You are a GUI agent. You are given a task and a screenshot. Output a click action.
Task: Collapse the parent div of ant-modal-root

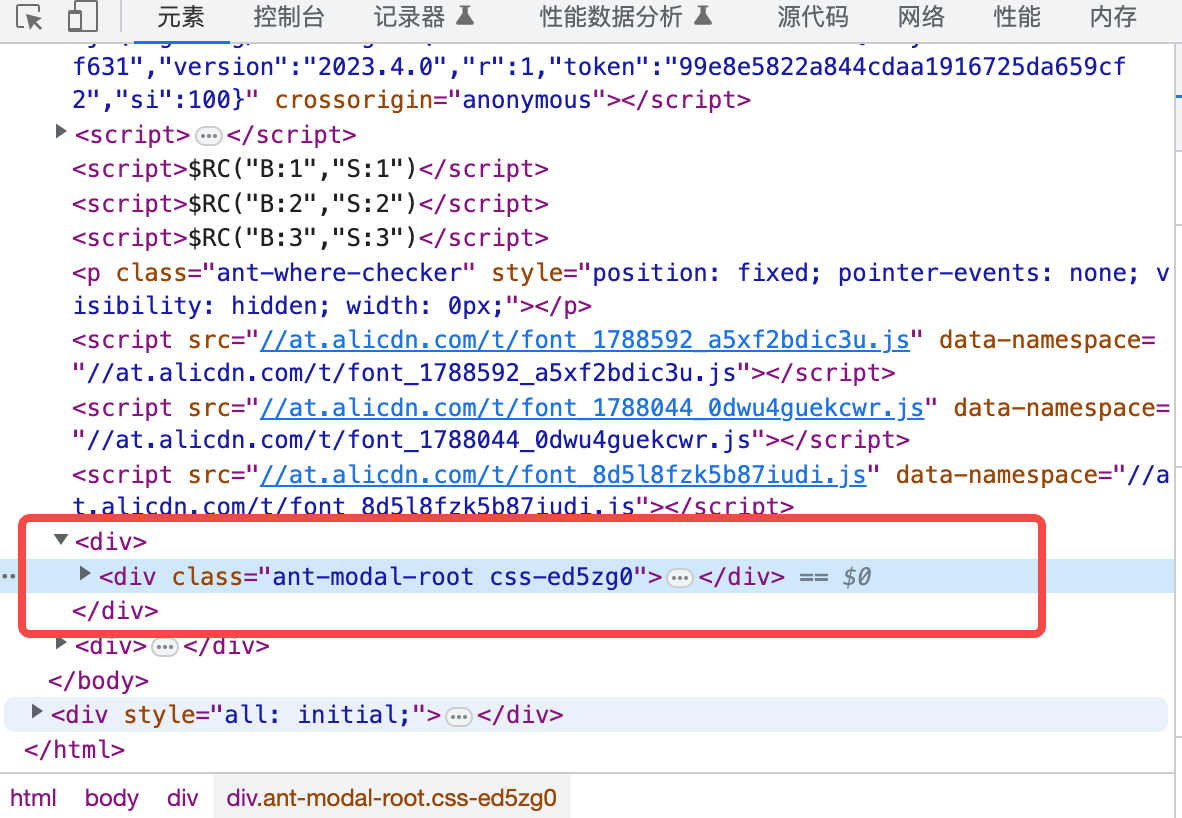pyautogui.click(x=61, y=539)
